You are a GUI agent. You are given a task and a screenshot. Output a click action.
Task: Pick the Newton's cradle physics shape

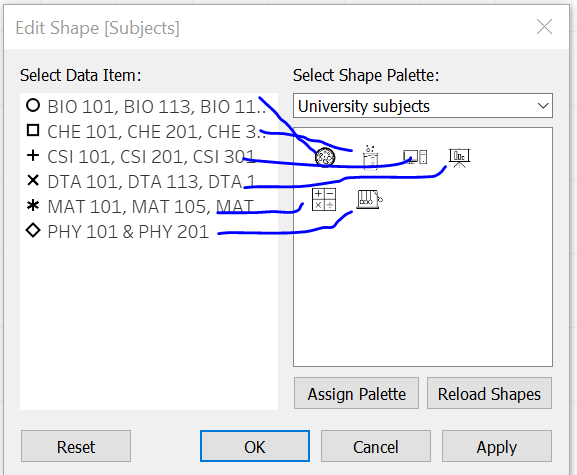pyautogui.click(x=370, y=199)
